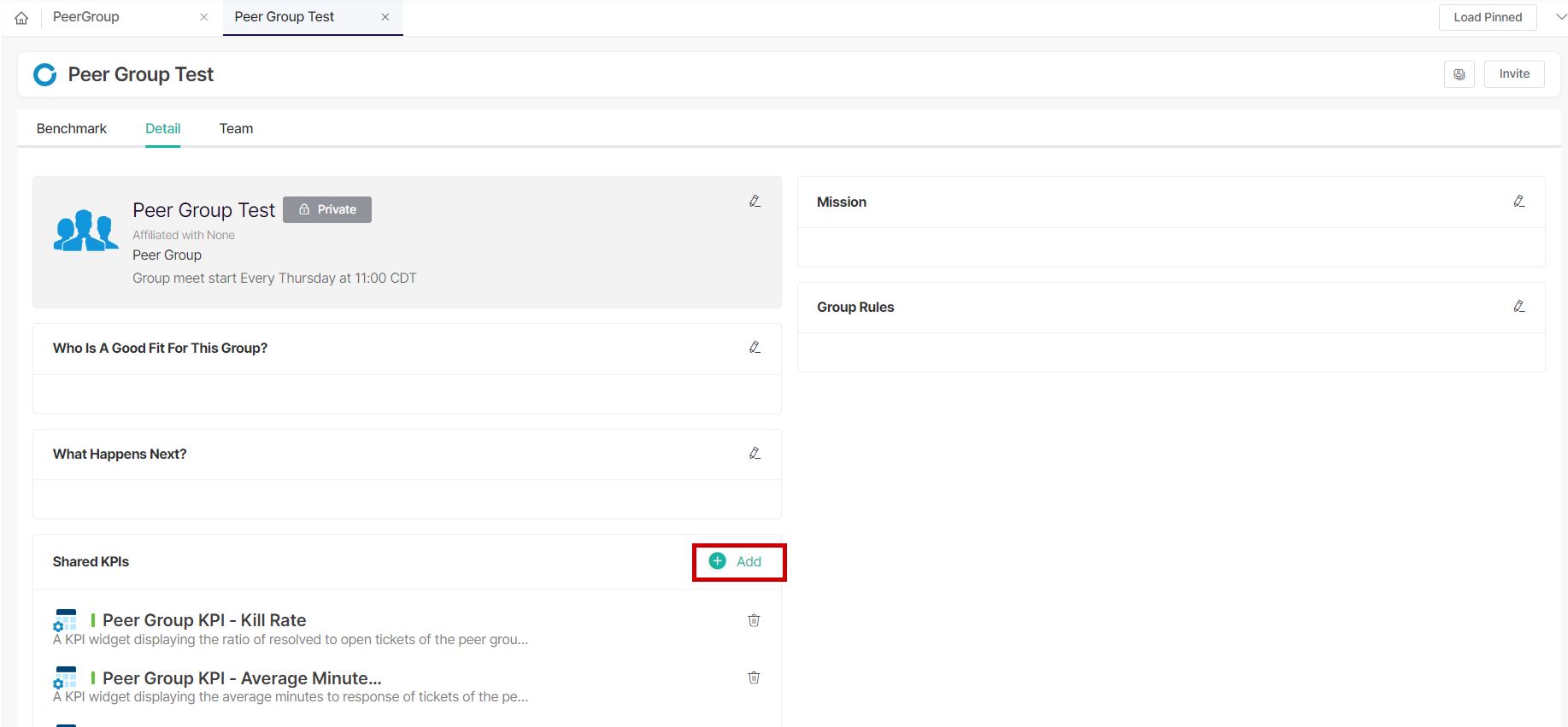Switch to the Benchmark tab
The height and width of the screenshot is (727, 1568).
pos(72,129)
